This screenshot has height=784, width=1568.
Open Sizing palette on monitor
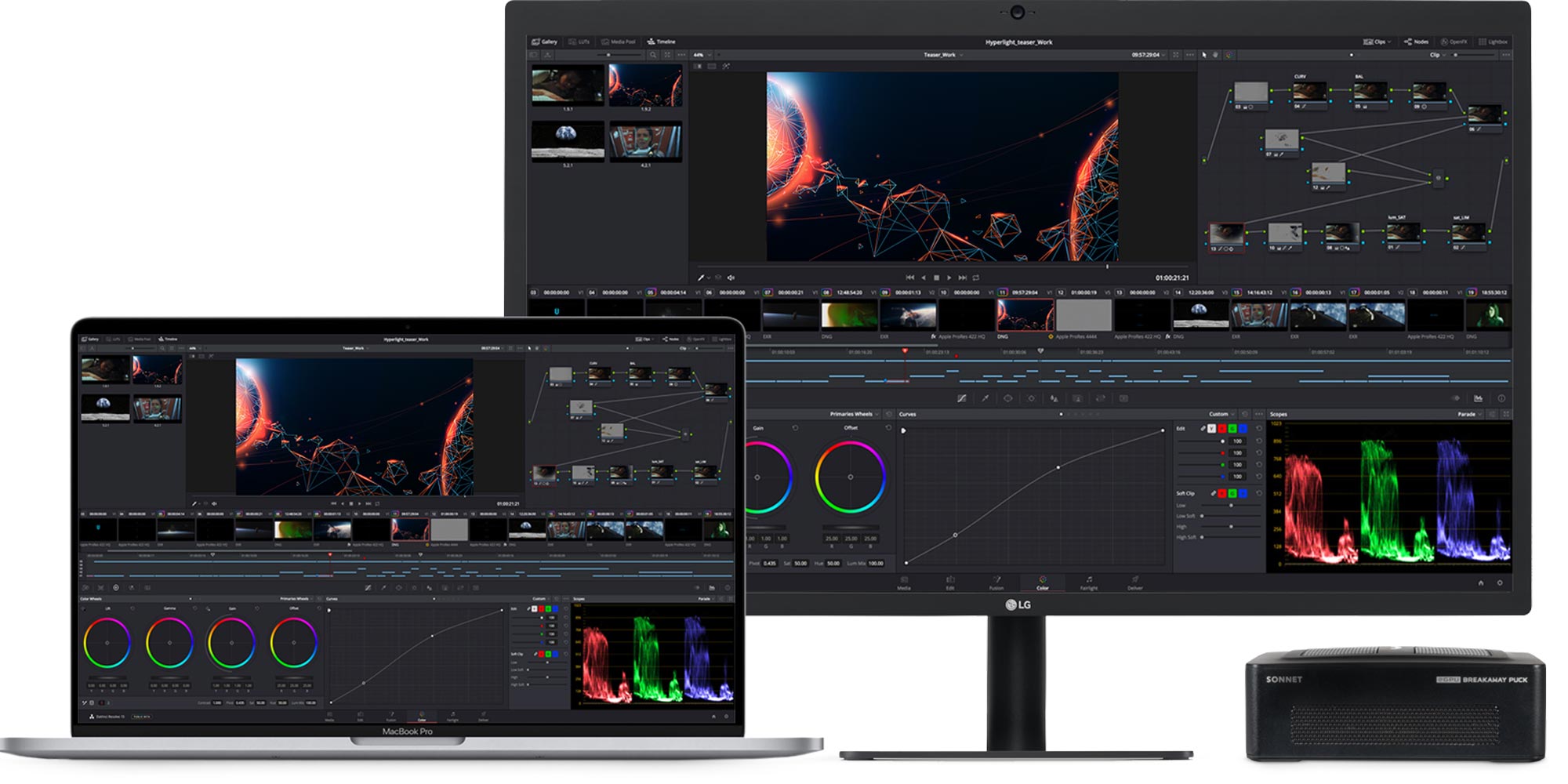[1101, 398]
